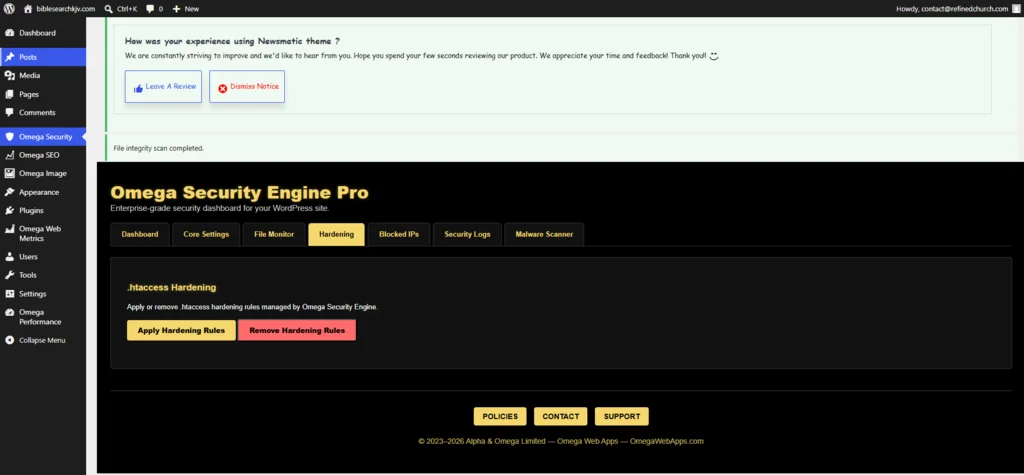The height and width of the screenshot is (475, 1024).
Task: Click the Leave A Review label
Action: tap(171, 86)
